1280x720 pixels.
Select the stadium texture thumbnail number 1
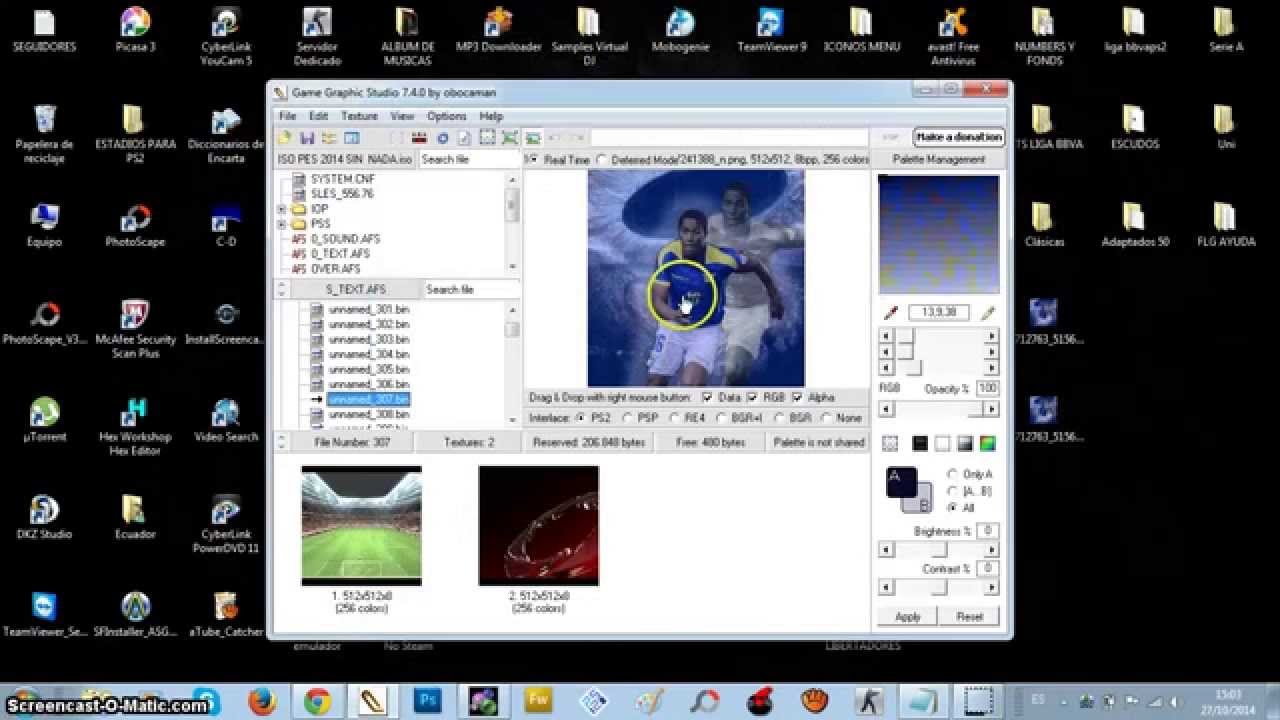click(x=362, y=525)
